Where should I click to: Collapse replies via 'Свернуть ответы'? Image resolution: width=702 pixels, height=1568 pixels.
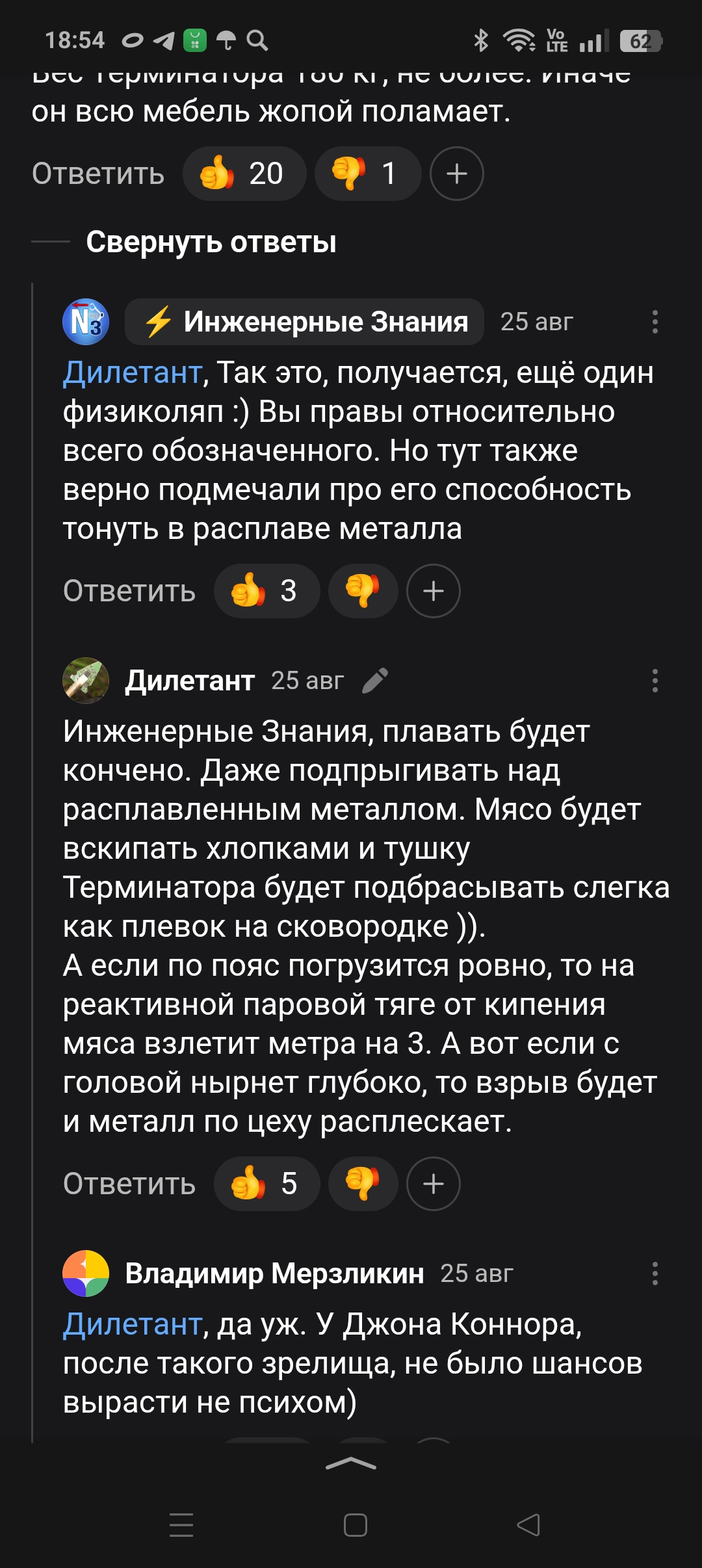click(x=211, y=242)
